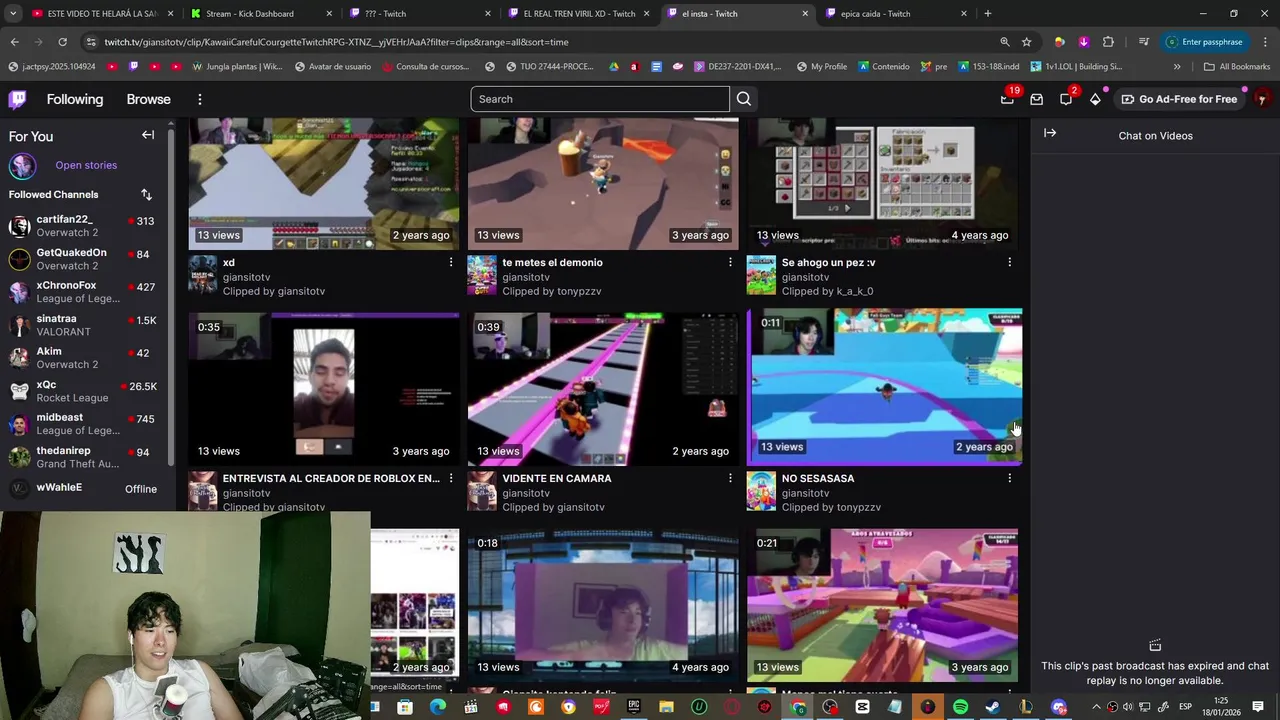1280x720 pixels.
Task: Open the Discord taskbar icon
Action: coord(1059,707)
